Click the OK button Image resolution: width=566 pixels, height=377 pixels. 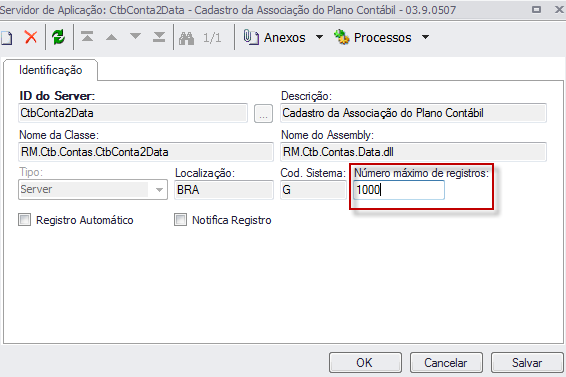coord(365,363)
